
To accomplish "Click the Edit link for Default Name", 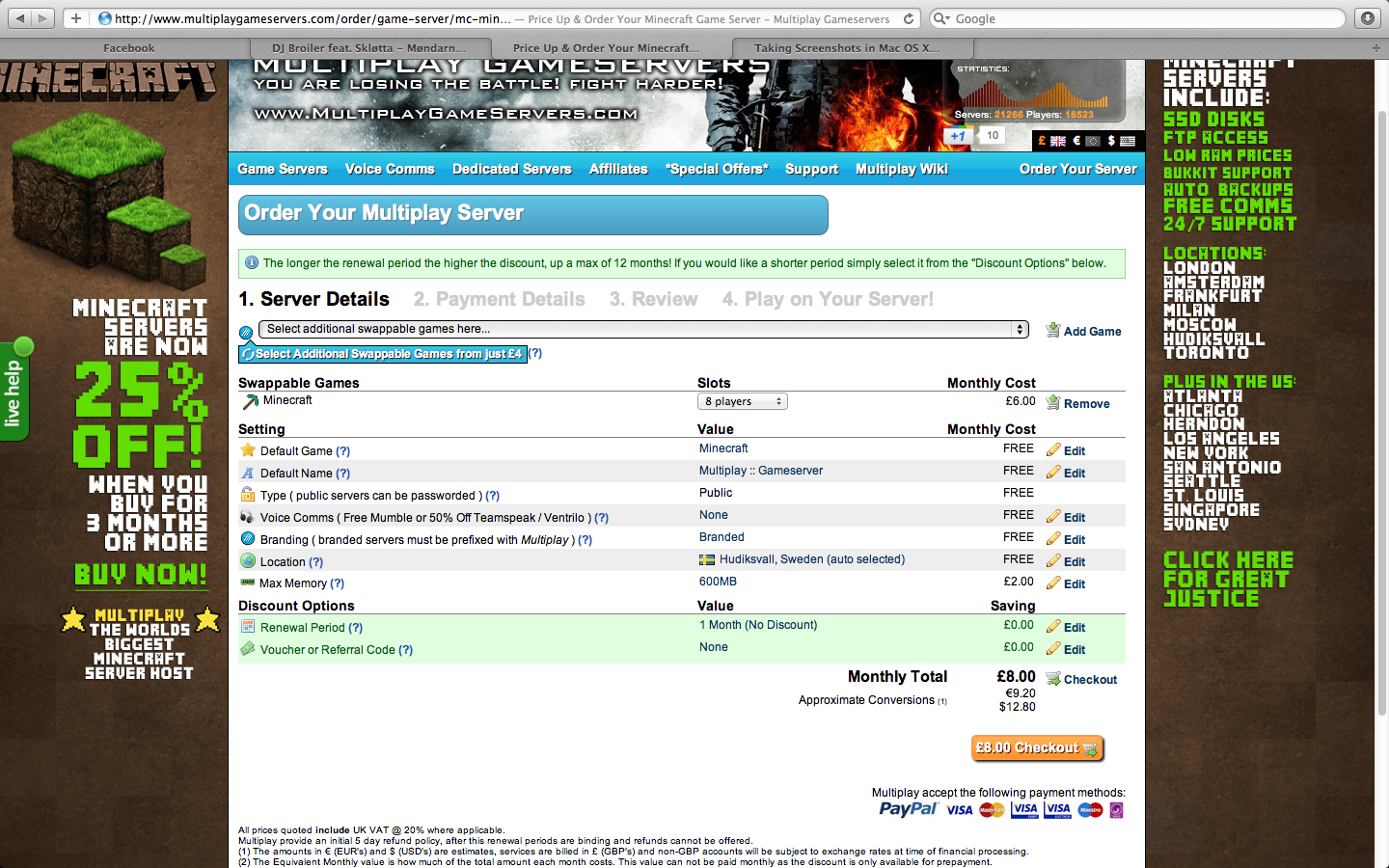I will tap(1075, 474).
